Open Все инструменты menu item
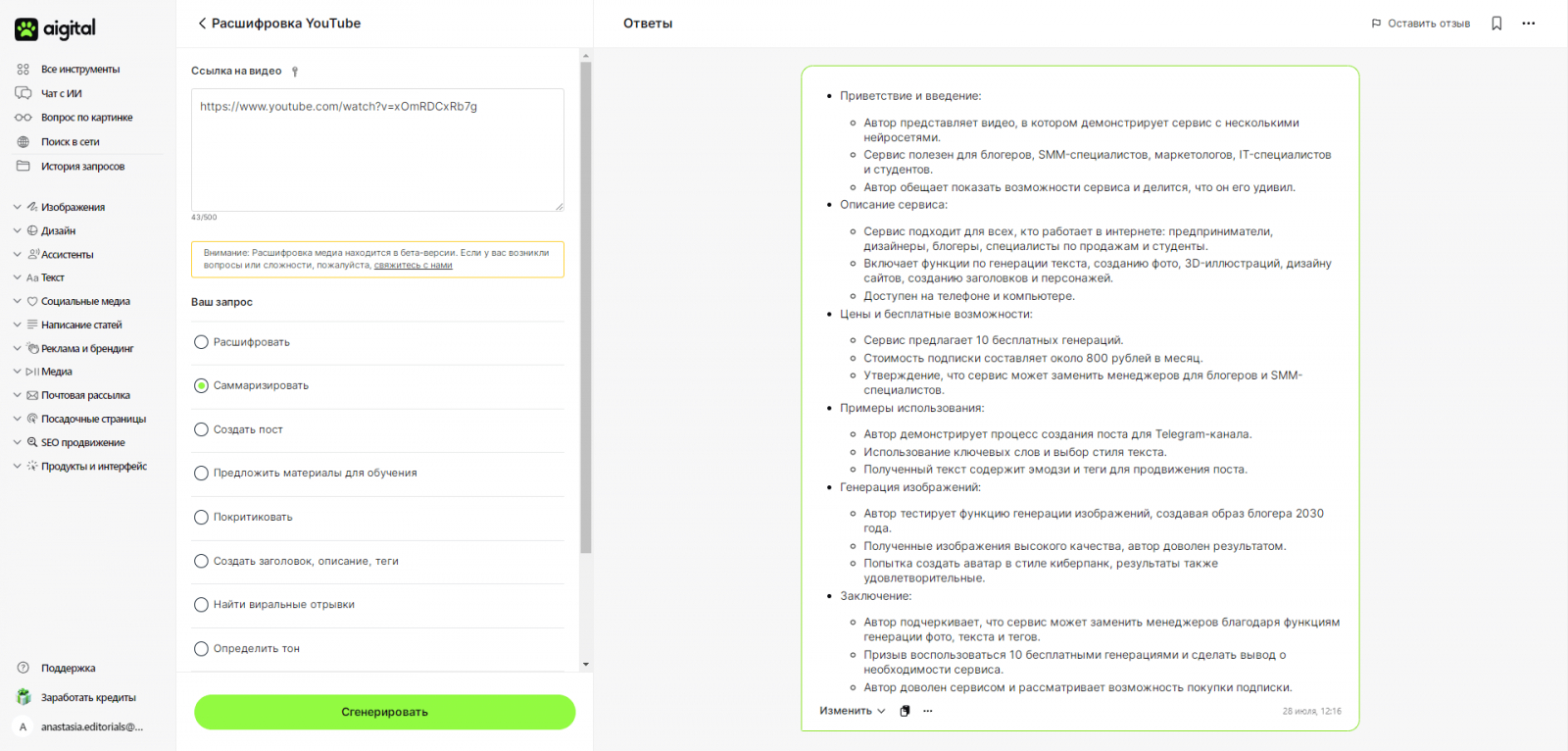Viewport: 1568px width, 751px height. 80,70
